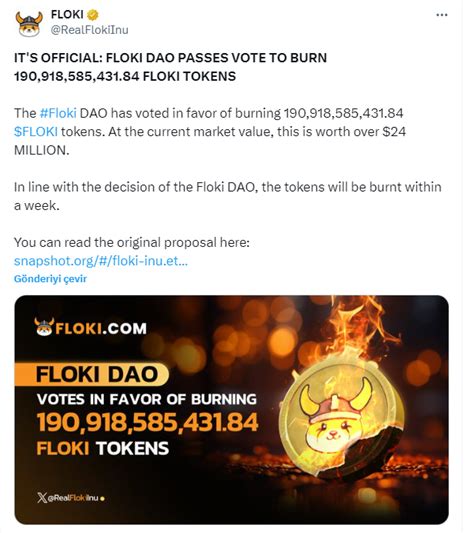
Task: Click the MILLION text in the post body
Action: [x=41, y=150]
